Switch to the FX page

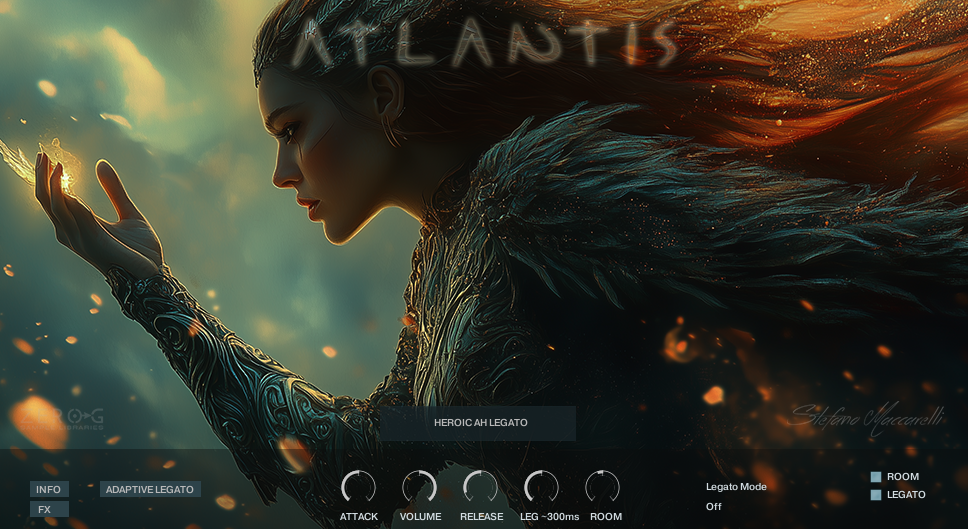point(45,509)
